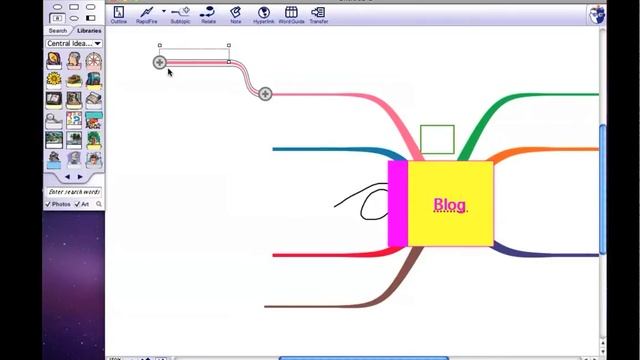
Task: Pick the round wheel window symbol
Action: [93, 61]
